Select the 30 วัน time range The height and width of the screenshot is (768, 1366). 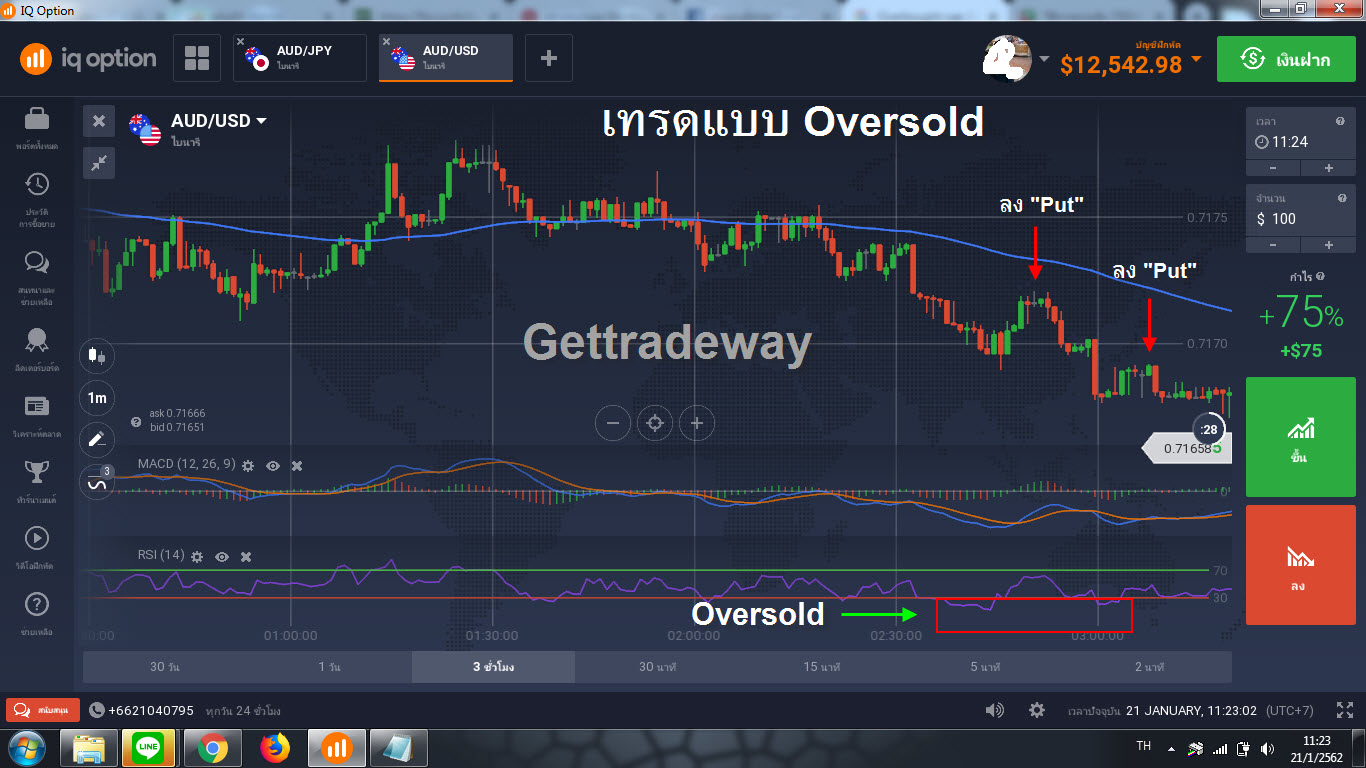coord(165,667)
